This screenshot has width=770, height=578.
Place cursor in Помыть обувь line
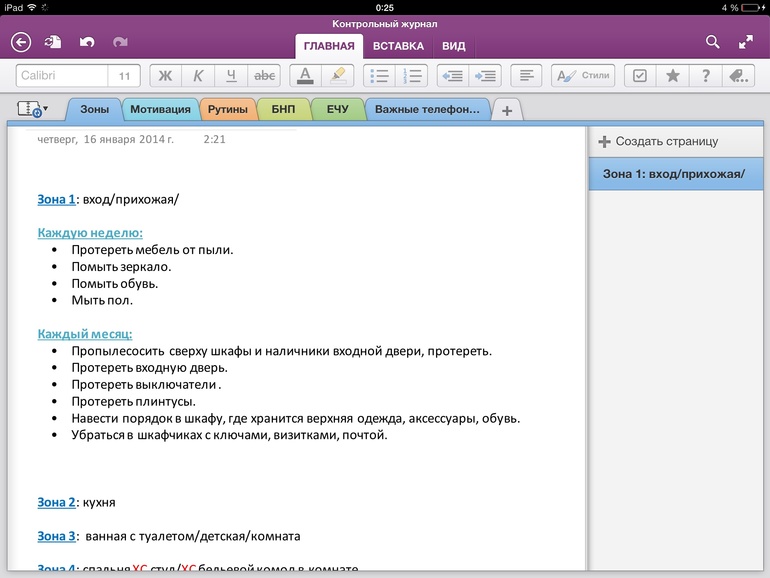(114, 283)
